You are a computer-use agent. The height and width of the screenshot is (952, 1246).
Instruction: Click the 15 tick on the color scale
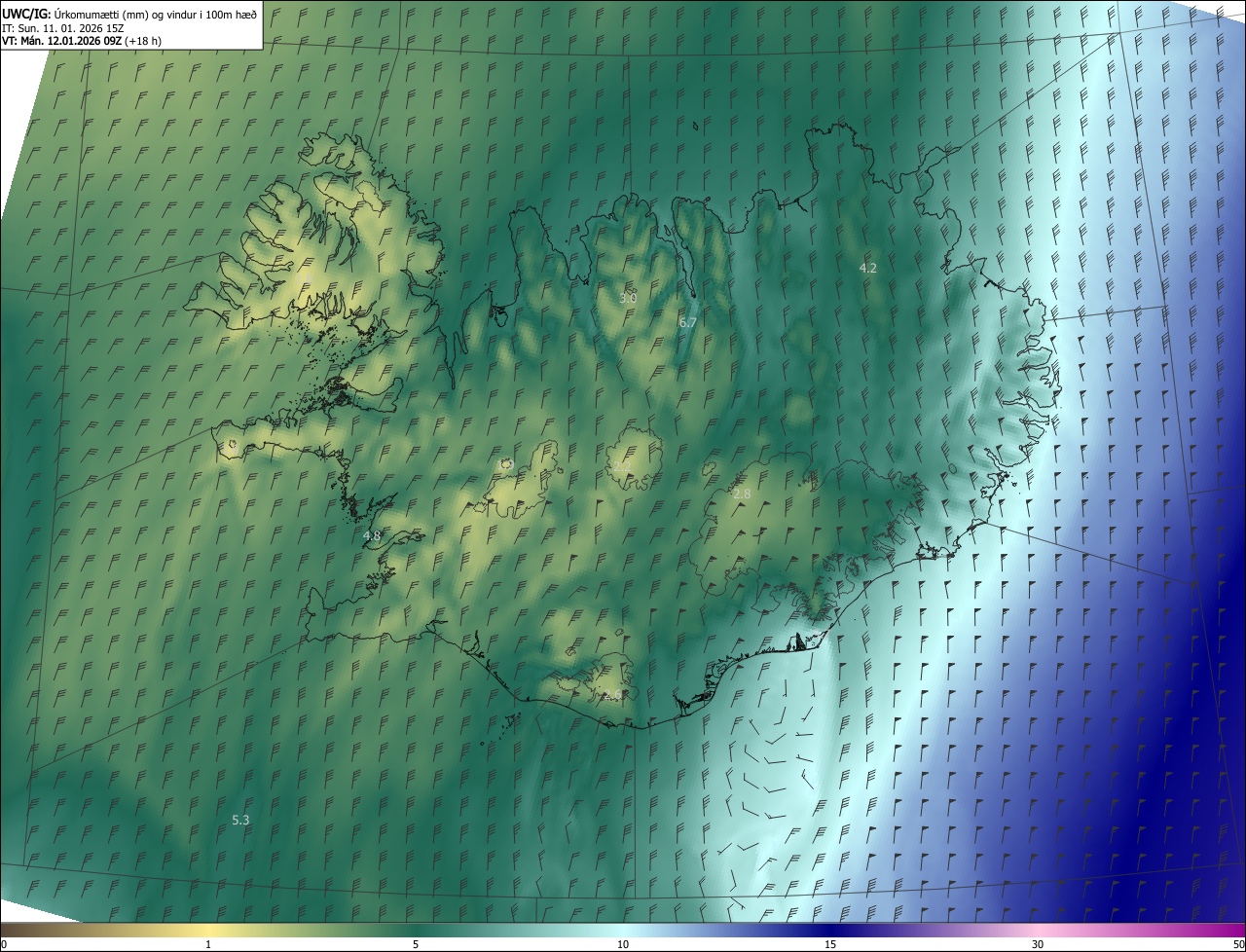pyautogui.click(x=830, y=944)
